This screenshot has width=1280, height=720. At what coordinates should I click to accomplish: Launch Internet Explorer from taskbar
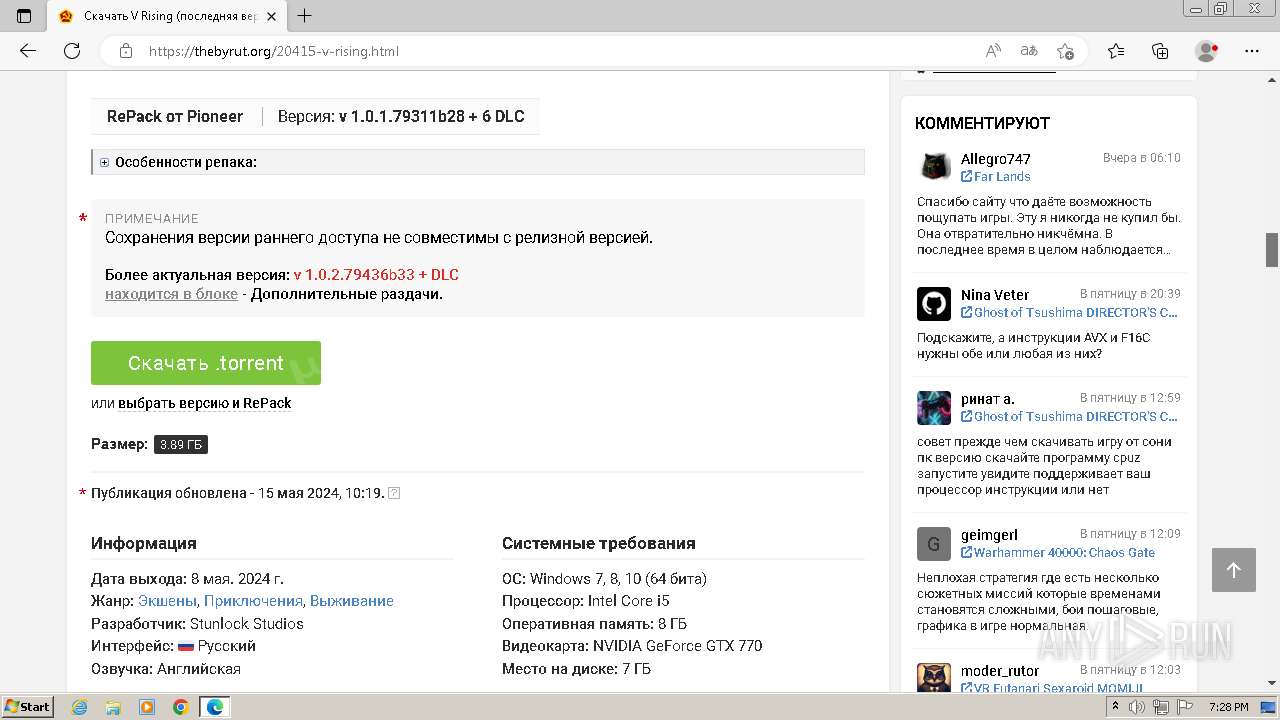click(80, 707)
